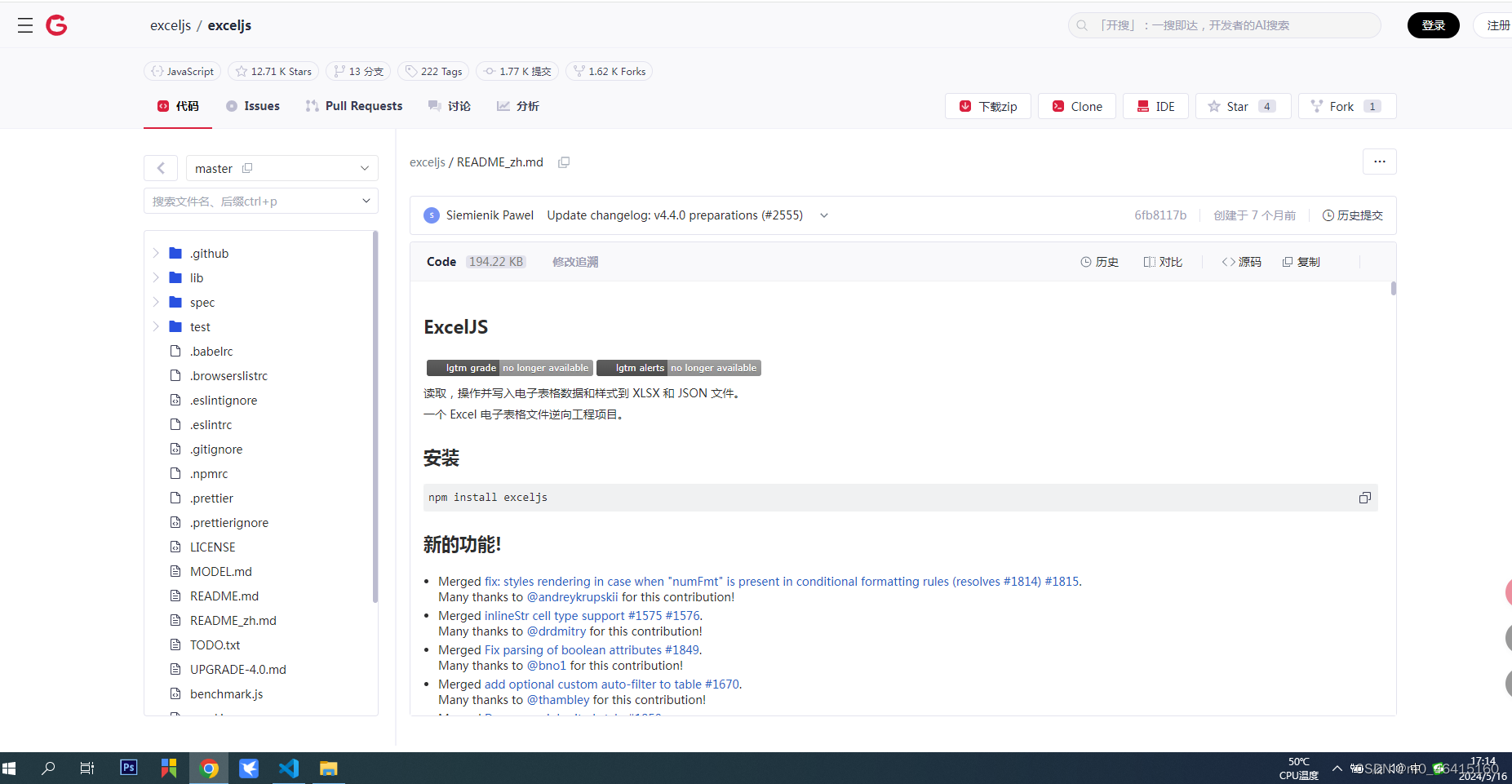Click 复制 to copy file content

pos(1301,262)
